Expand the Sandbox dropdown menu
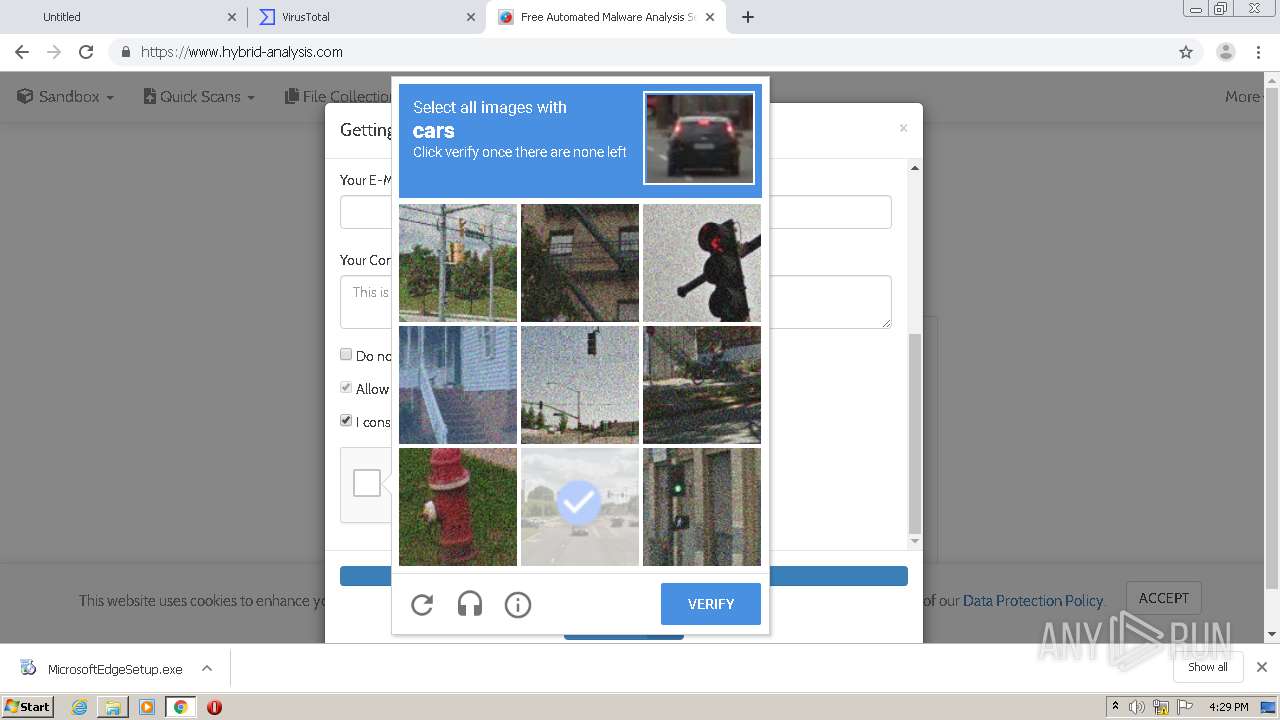Image resolution: width=1280 pixels, height=720 pixels. 66,96
